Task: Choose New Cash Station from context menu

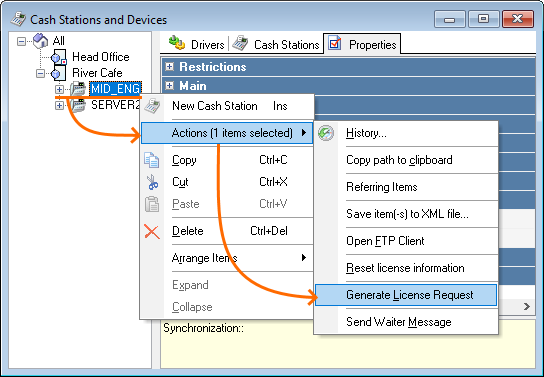Action: click(x=227, y=106)
